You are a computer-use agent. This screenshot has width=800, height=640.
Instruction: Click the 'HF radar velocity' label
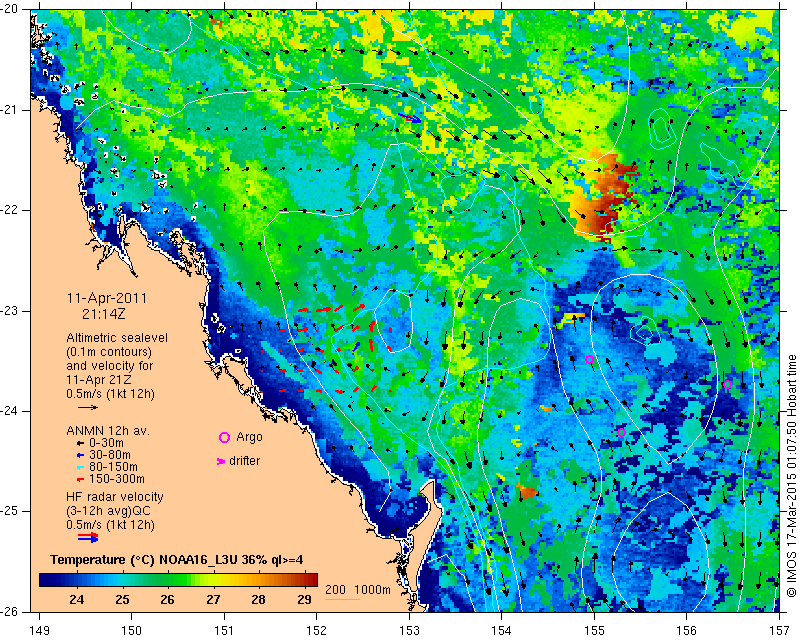point(115,497)
